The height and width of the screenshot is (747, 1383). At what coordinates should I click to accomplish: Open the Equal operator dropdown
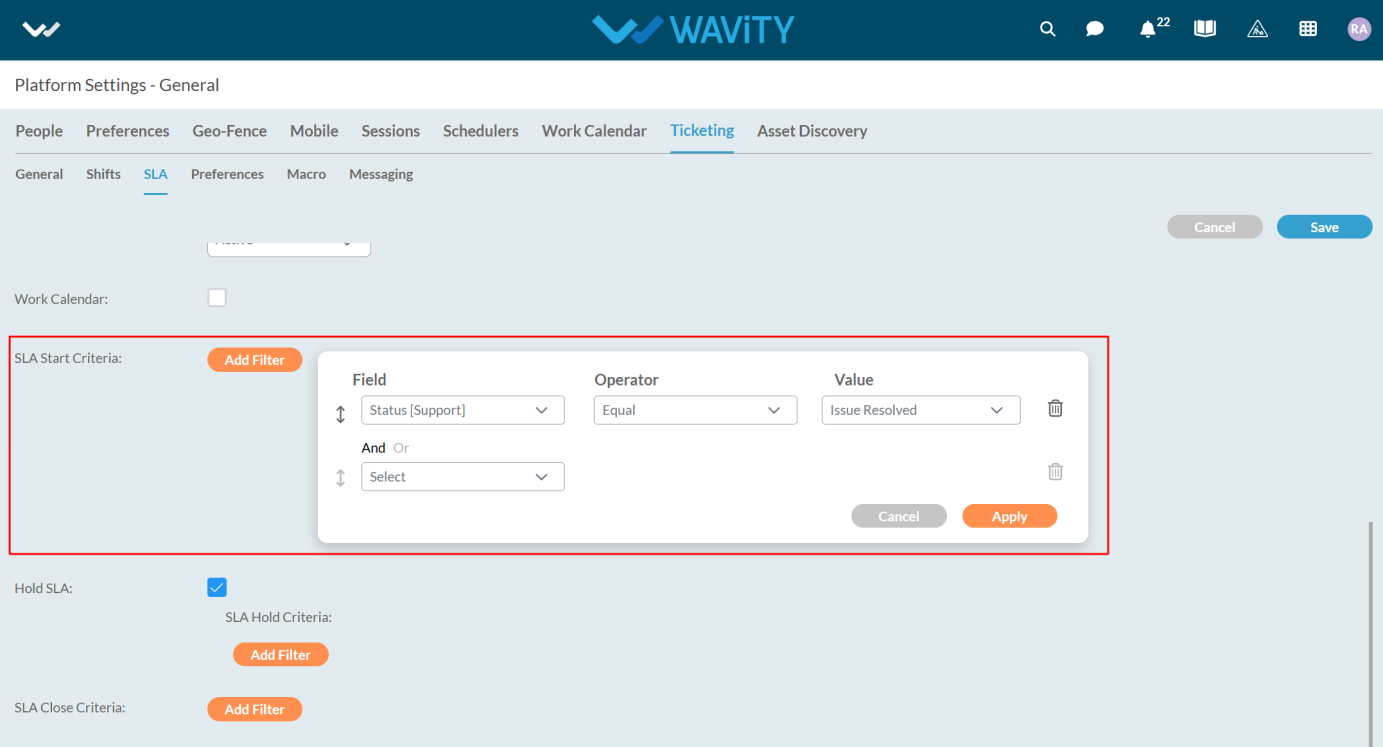point(695,410)
